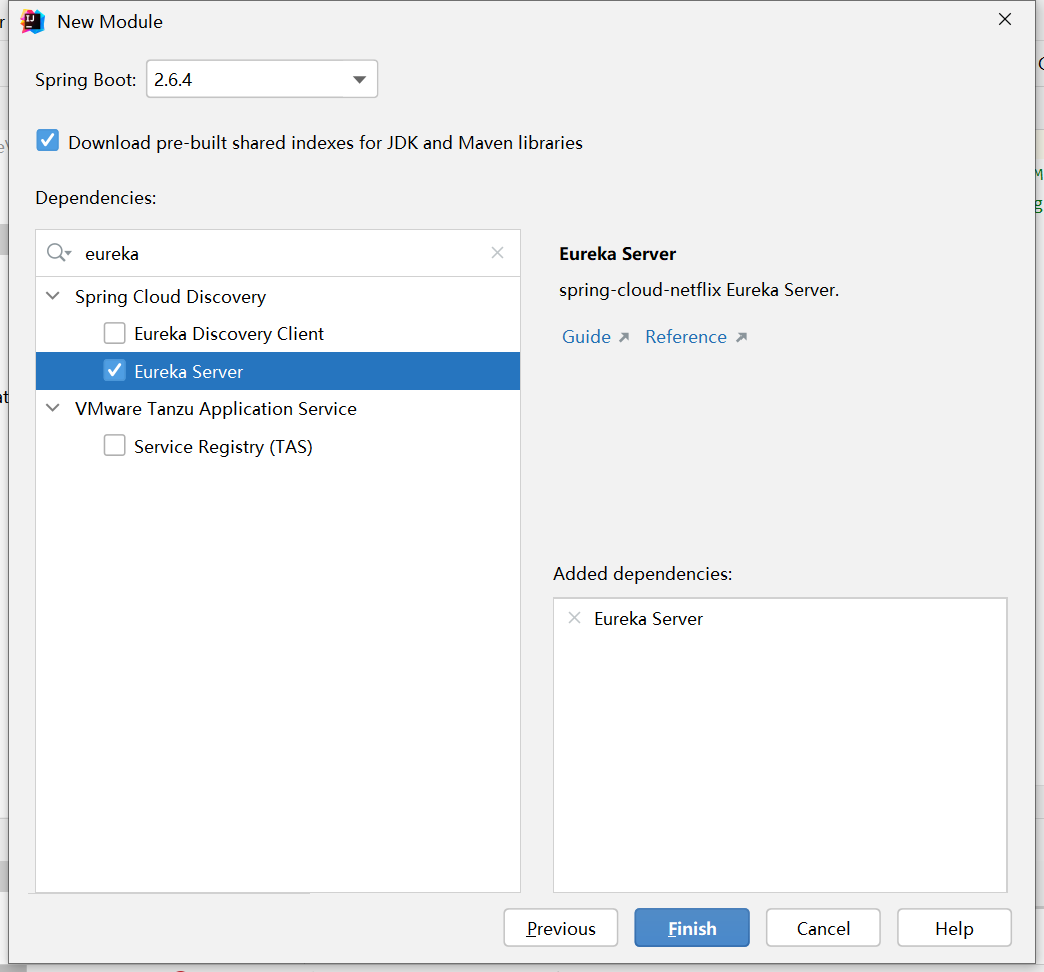The image size is (1044, 972).
Task: Click the Finish button
Action: point(692,927)
